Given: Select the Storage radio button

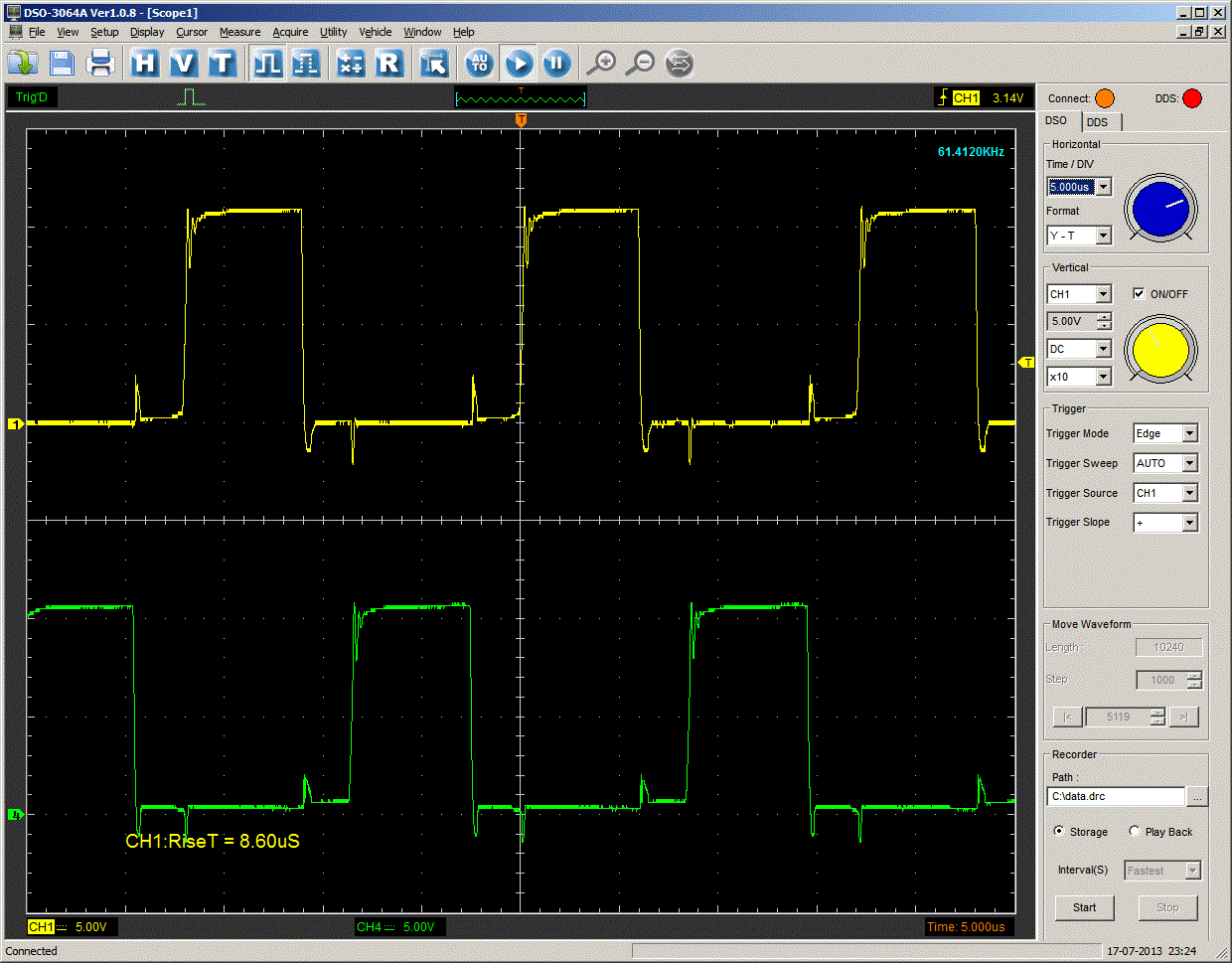Looking at the screenshot, I should click(1059, 831).
